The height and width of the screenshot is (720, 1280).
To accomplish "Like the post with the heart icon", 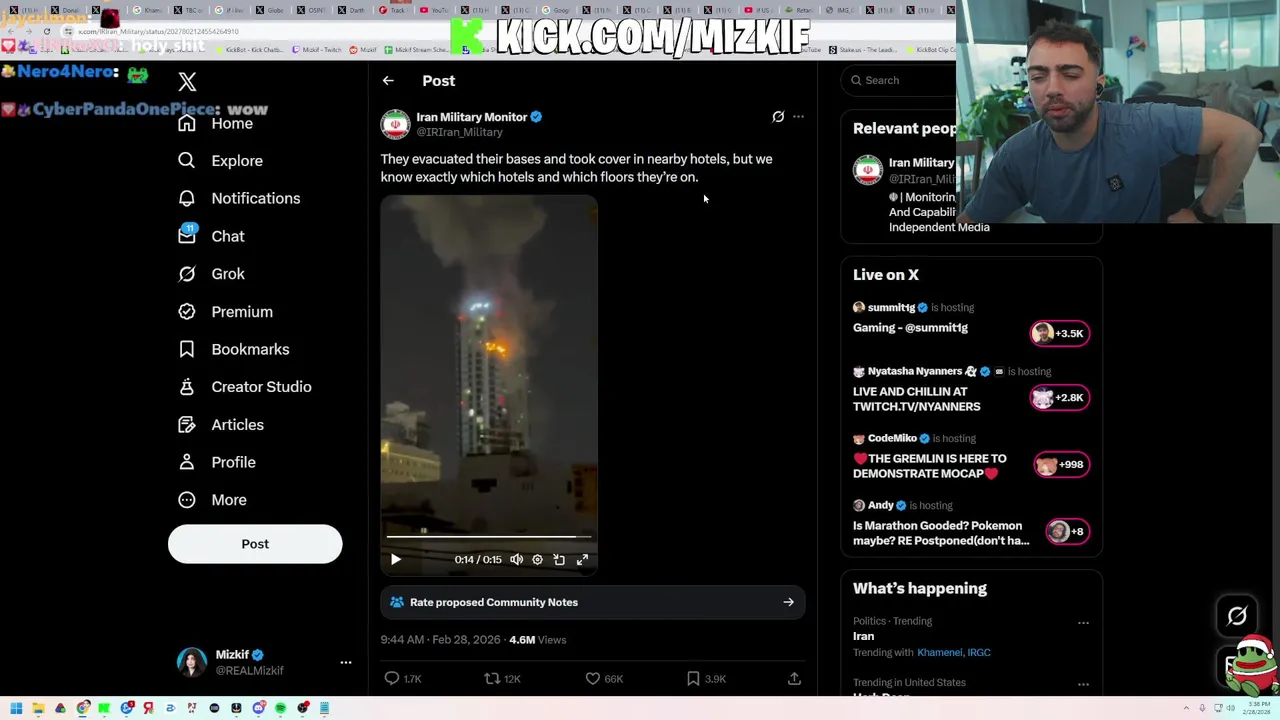I will coord(593,678).
